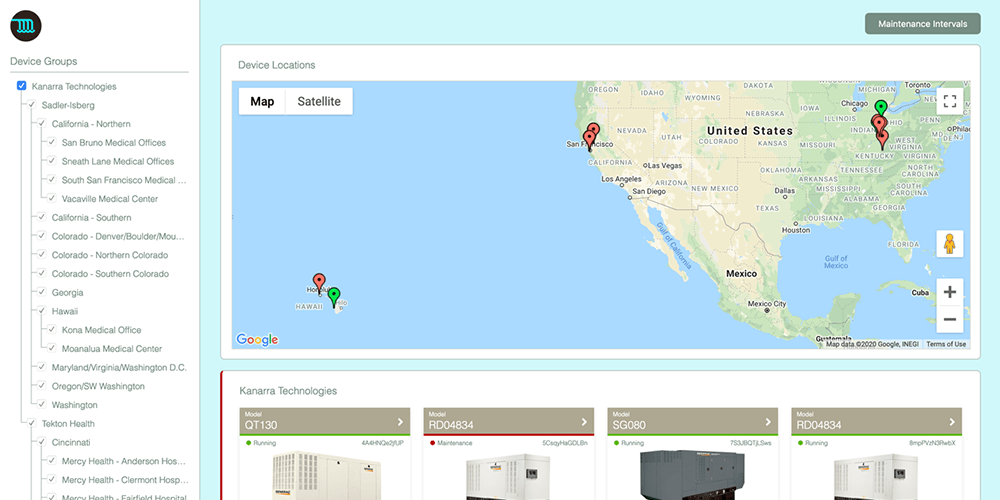Open the map Terms of Use link

point(946,344)
